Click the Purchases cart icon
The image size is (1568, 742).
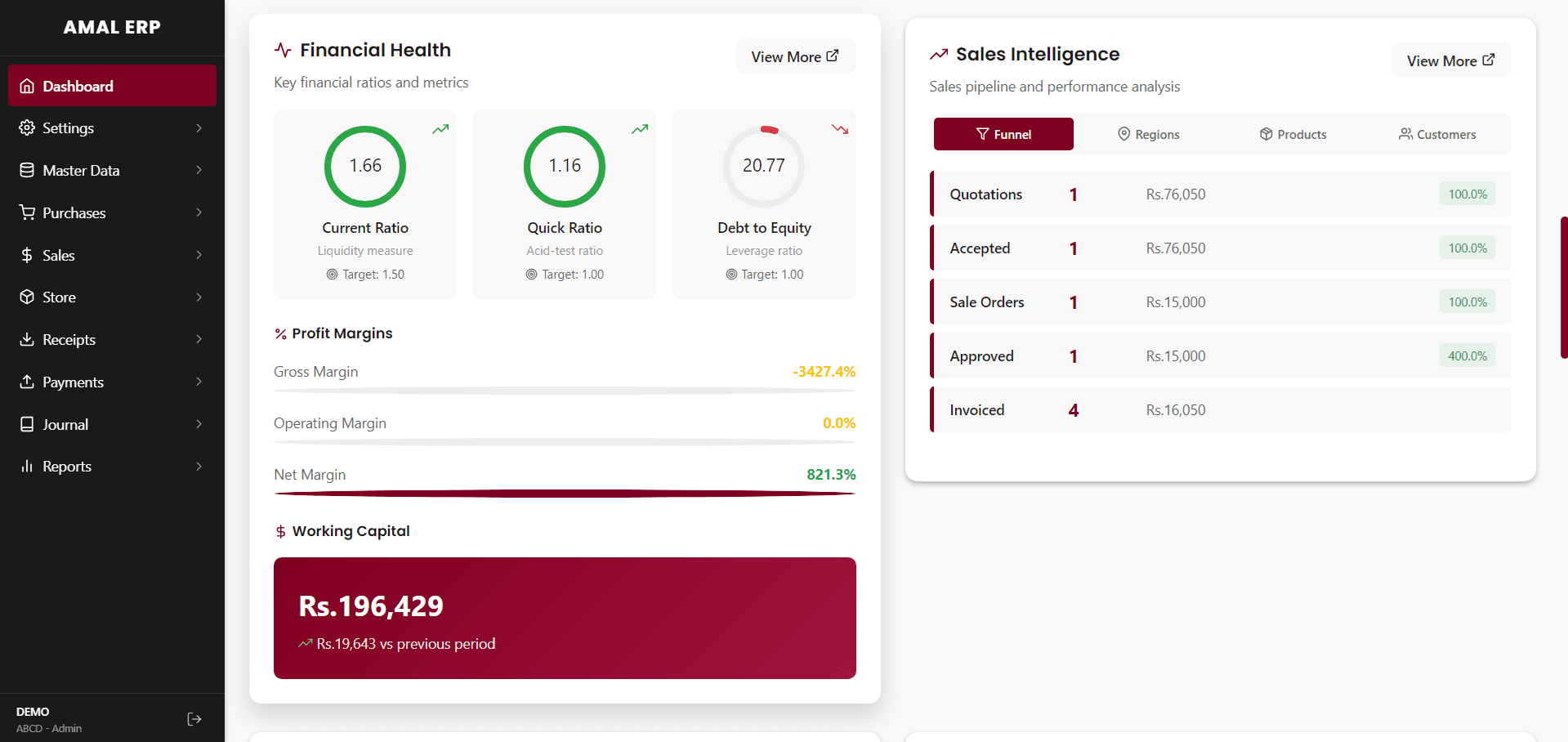pyautogui.click(x=27, y=212)
